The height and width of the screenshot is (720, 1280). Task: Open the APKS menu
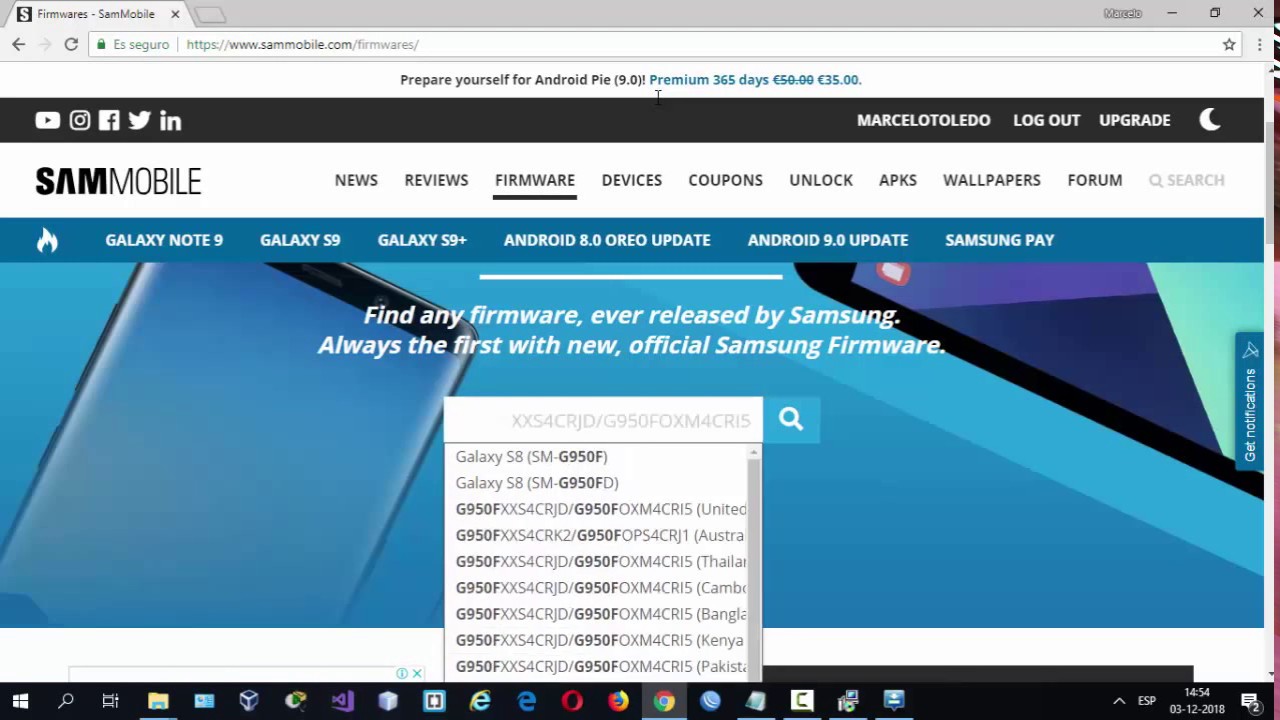pyautogui.click(x=898, y=180)
